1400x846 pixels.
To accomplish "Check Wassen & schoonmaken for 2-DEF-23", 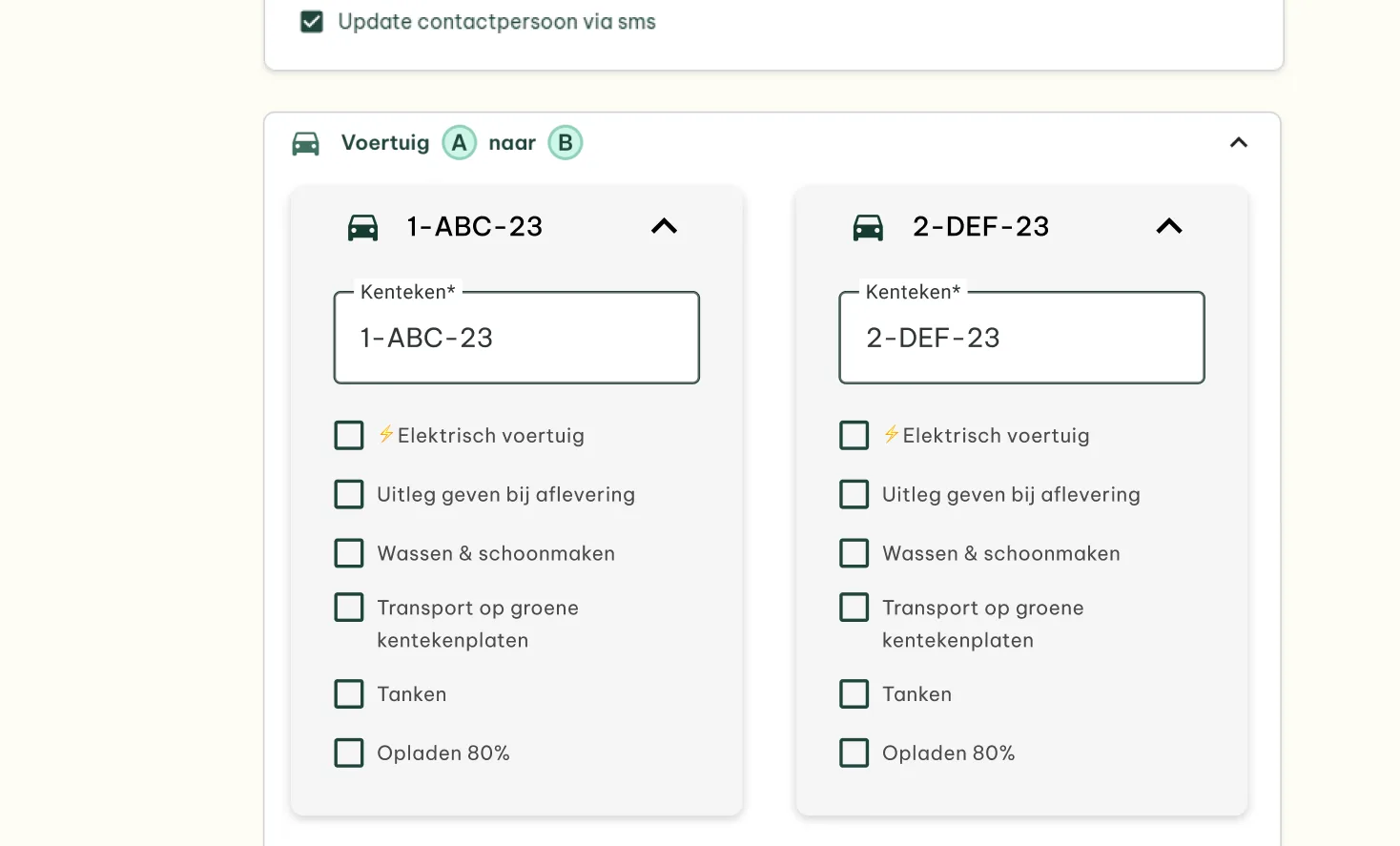I will click(854, 553).
